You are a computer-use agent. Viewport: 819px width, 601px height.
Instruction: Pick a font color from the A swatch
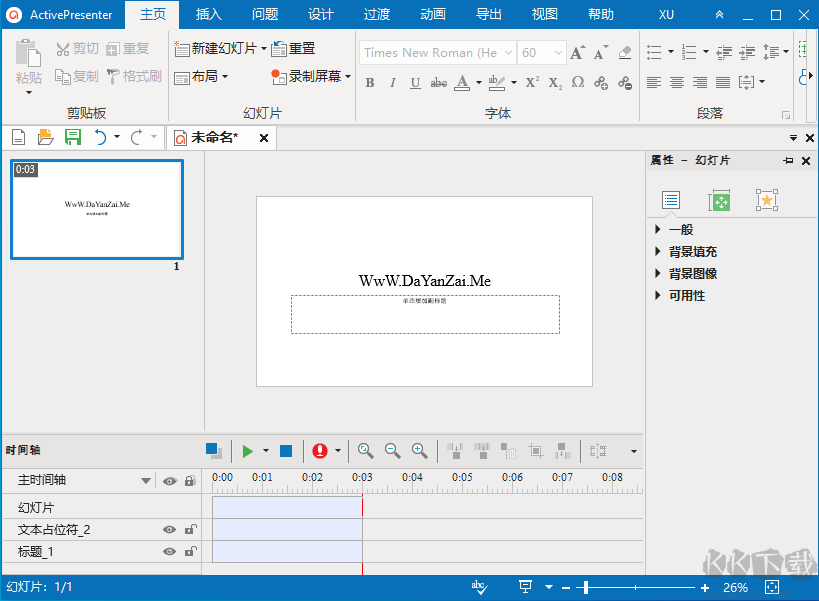[464, 83]
